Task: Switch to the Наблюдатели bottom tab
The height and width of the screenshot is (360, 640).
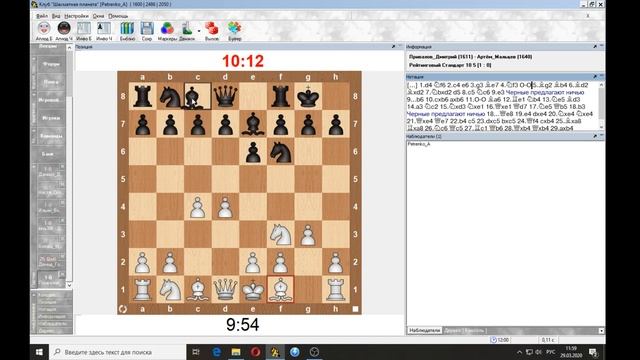Action: click(x=424, y=330)
